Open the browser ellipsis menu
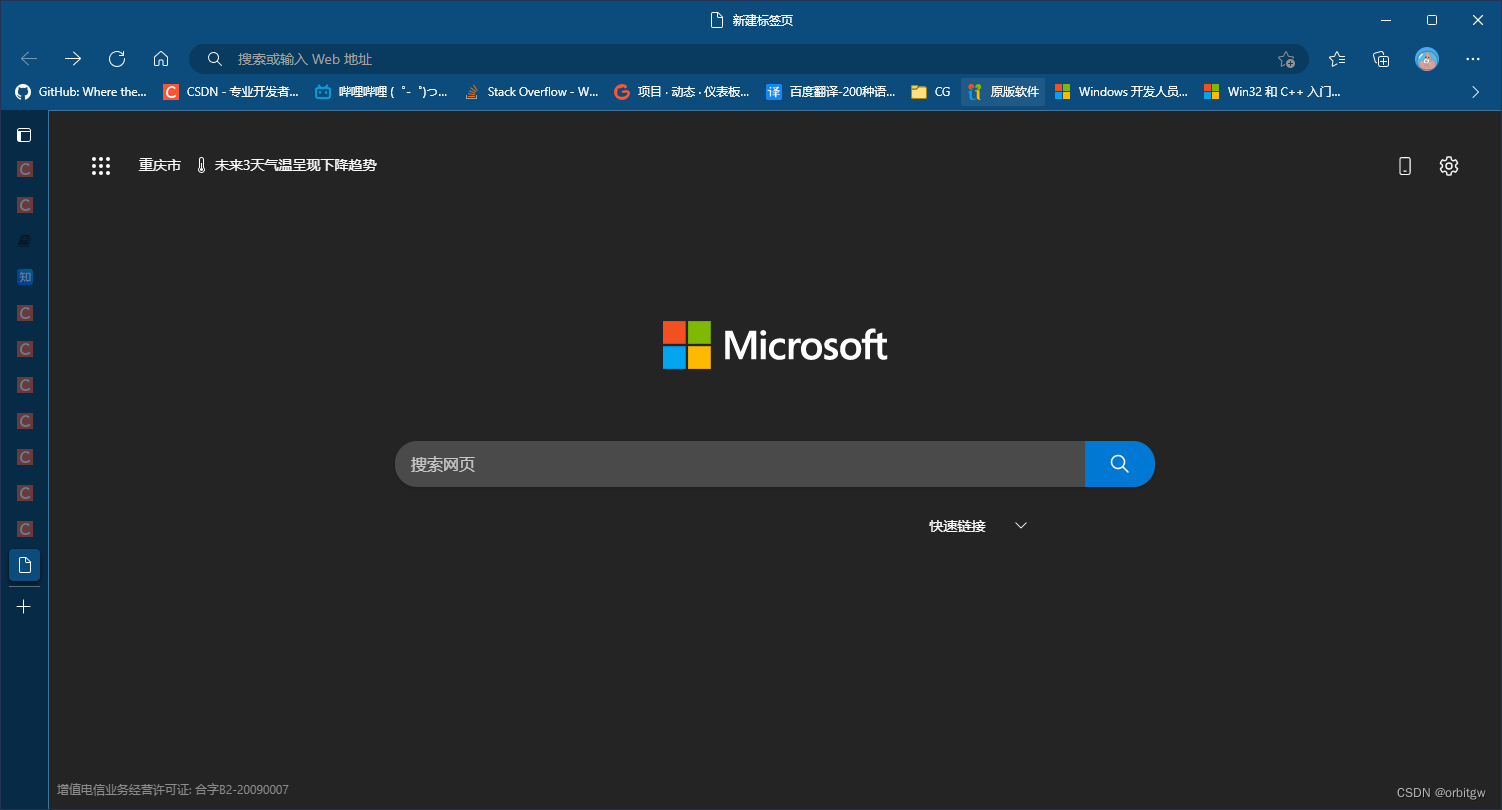 1473,58
